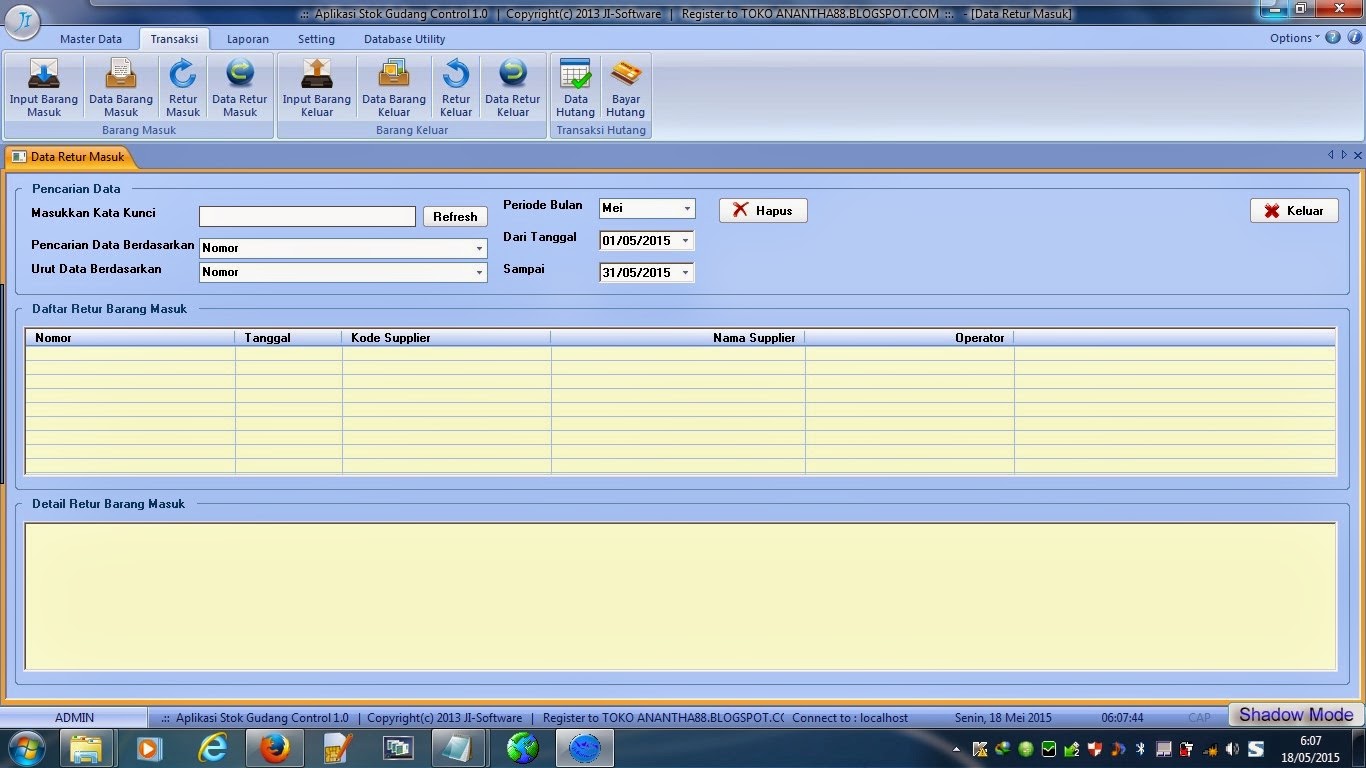Open Dari Tanggal date picker
1366x768 pixels.
click(685, 241)
